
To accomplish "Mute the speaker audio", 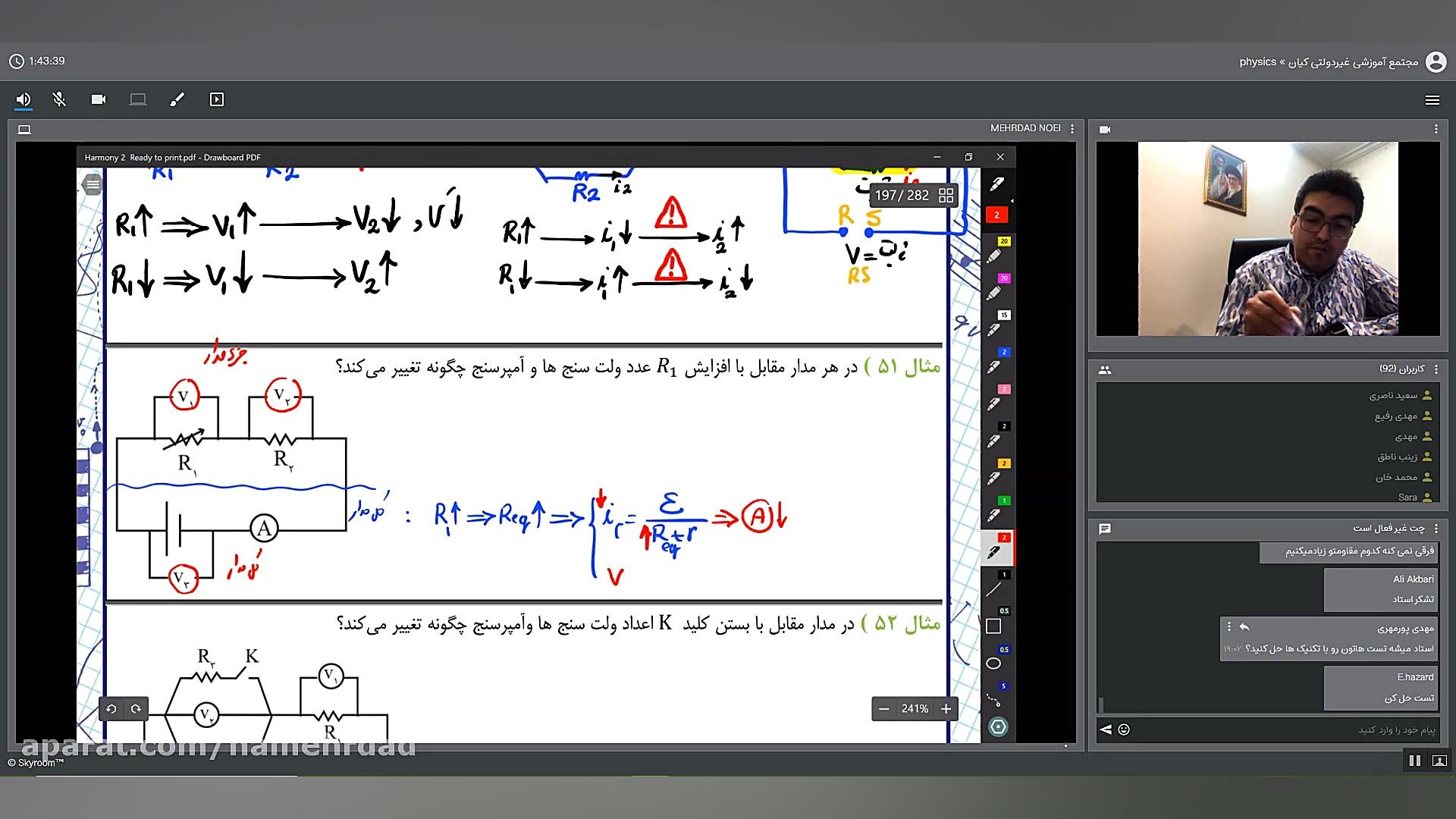I will click(x=24, y=99).
